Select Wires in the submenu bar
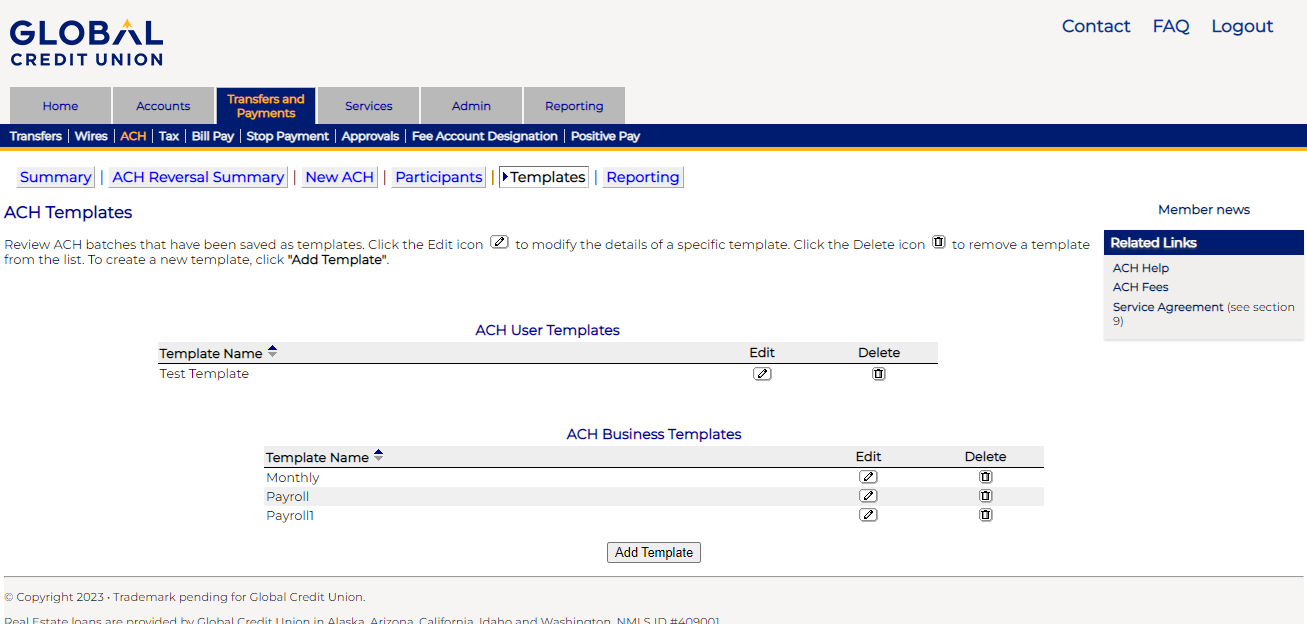This screenshot has width=1307, height=624. point(91,136)
